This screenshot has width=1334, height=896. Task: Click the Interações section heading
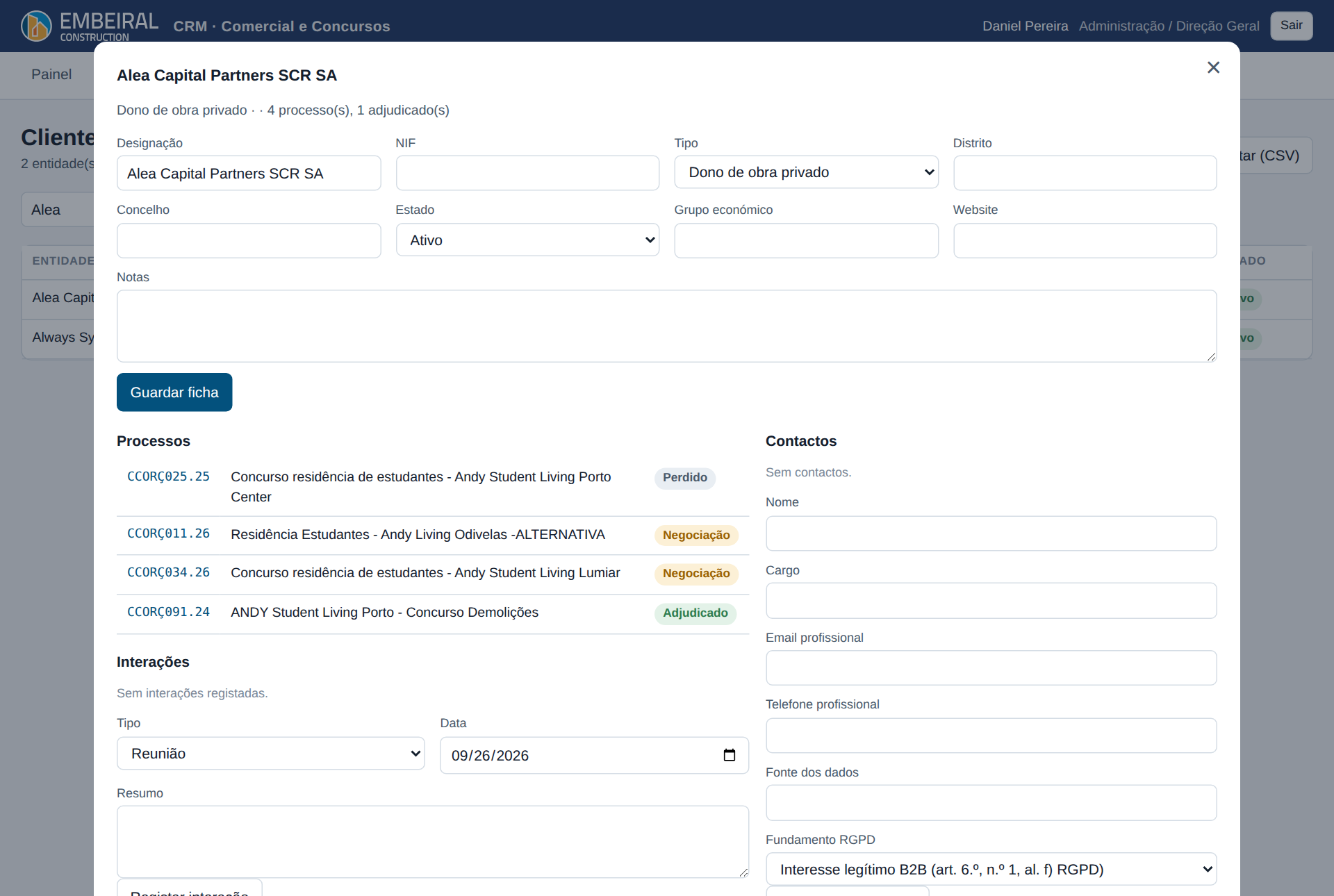153,662
